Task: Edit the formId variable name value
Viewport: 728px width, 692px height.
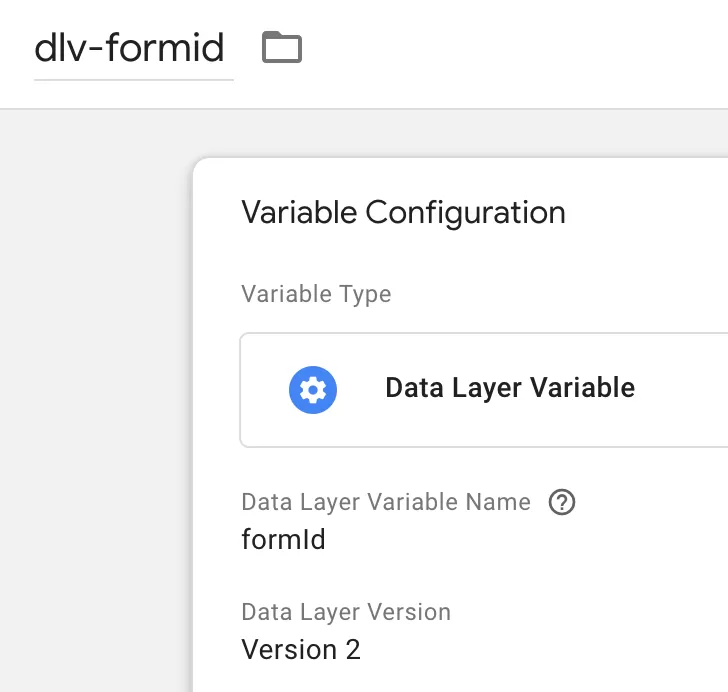Action: 283,539
